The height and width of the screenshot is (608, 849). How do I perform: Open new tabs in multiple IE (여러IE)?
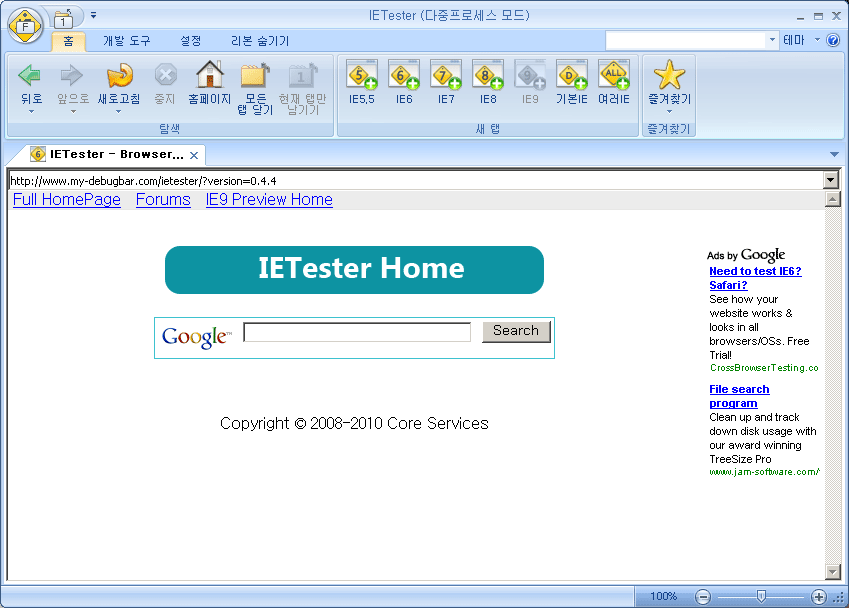(614, 76)
